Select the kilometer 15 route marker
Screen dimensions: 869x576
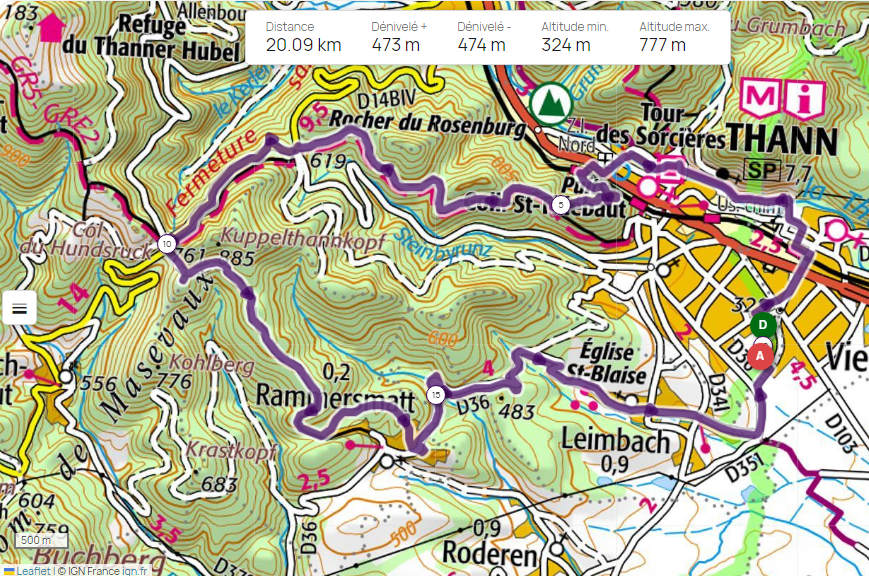[436, 395]
